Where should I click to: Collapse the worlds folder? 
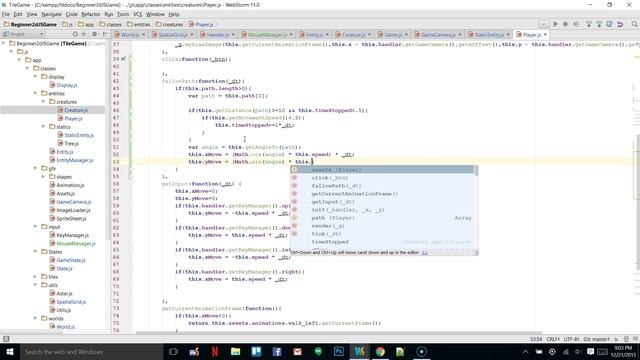pyautogui.click(x=36, y=318)
